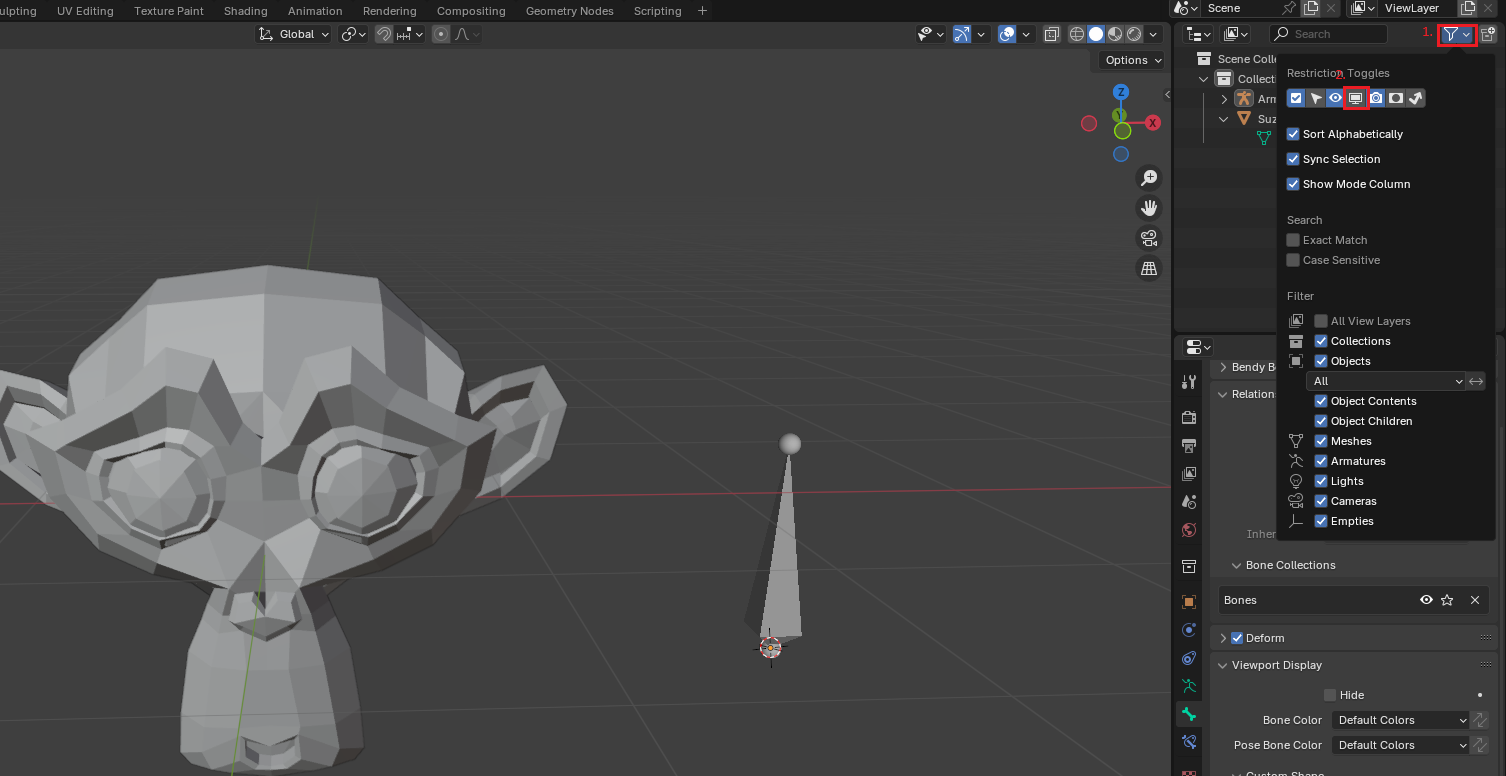
Task: Click the pan hand gizmo in viewport
Action: (1149, 208)
